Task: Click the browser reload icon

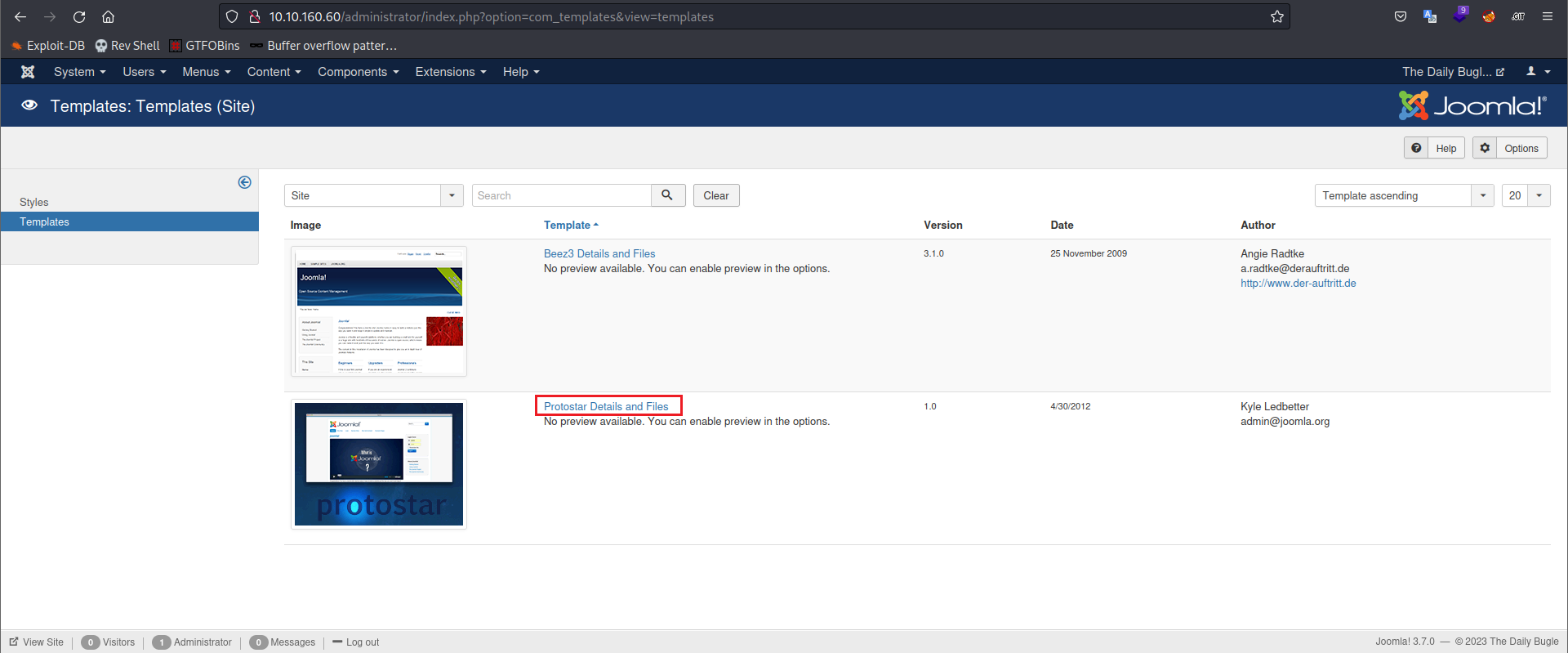Action: click(x=79, y=16)
